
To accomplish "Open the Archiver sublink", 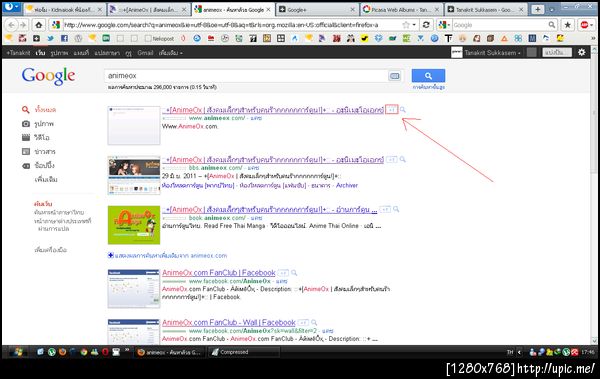I will click(347, 185).
